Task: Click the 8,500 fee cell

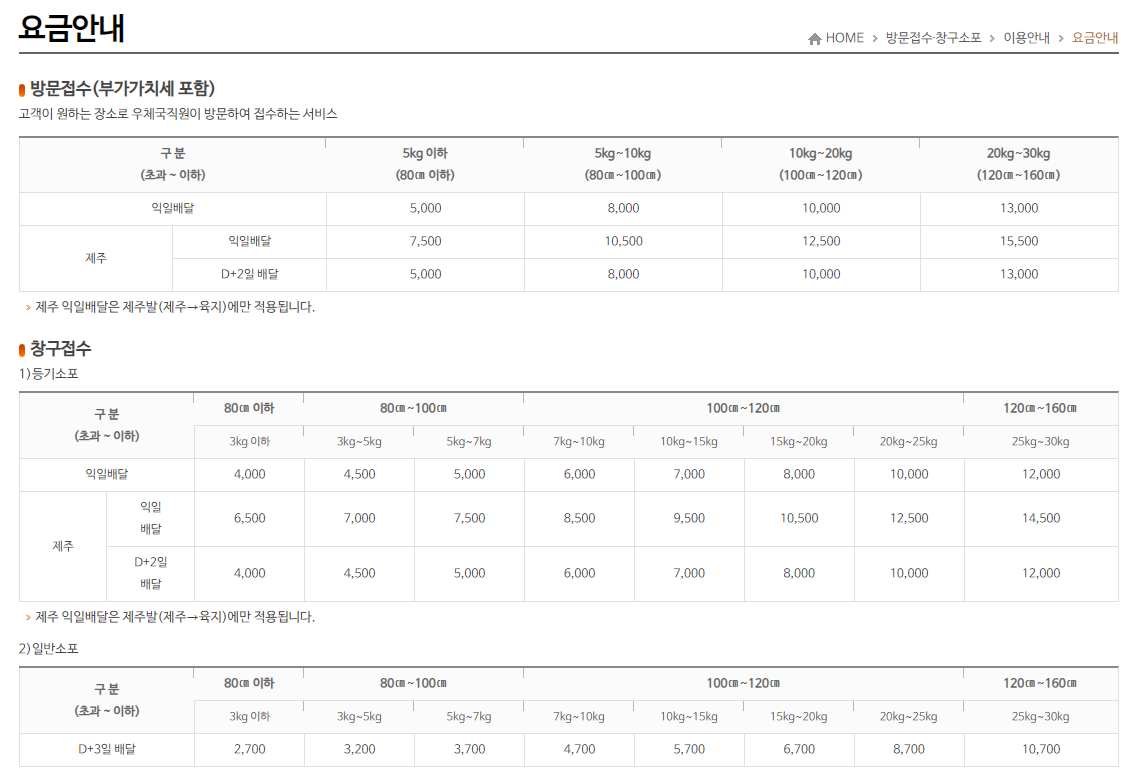Action: (x=579, y=518)
